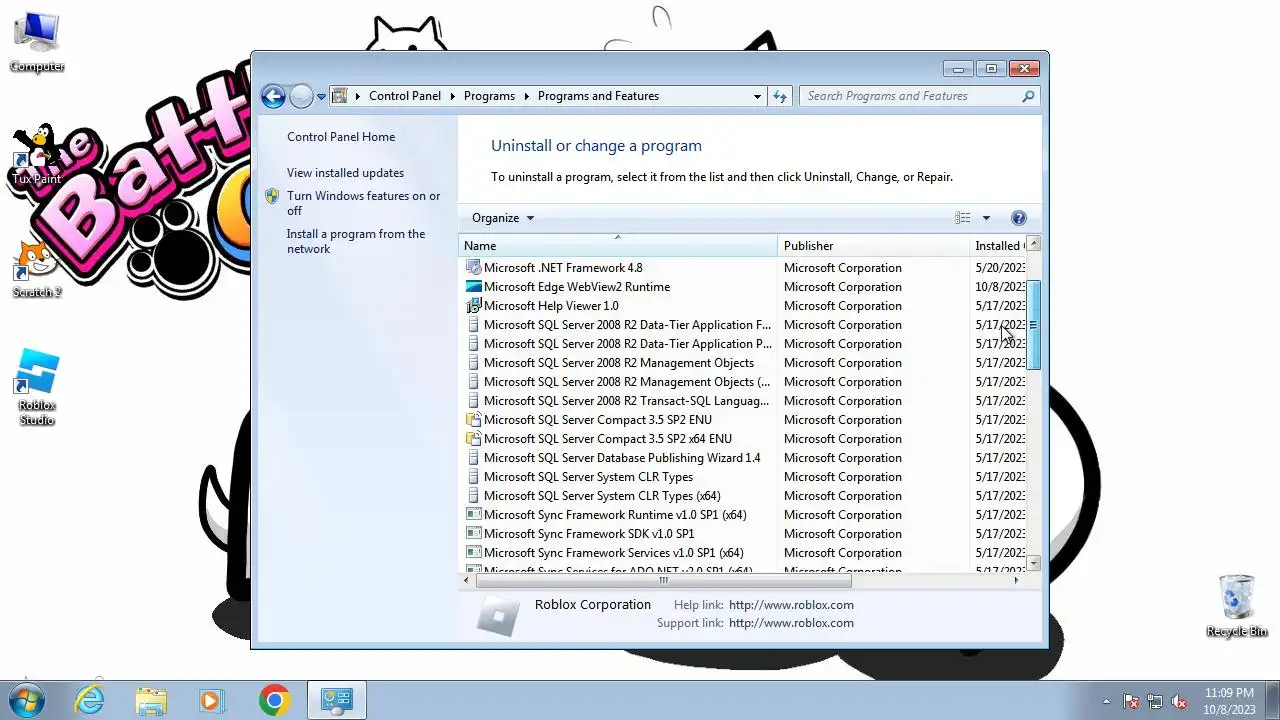Select SQL Server Database Publishing Wizard 1.4

pyautogui.click(x=622, y=458)
